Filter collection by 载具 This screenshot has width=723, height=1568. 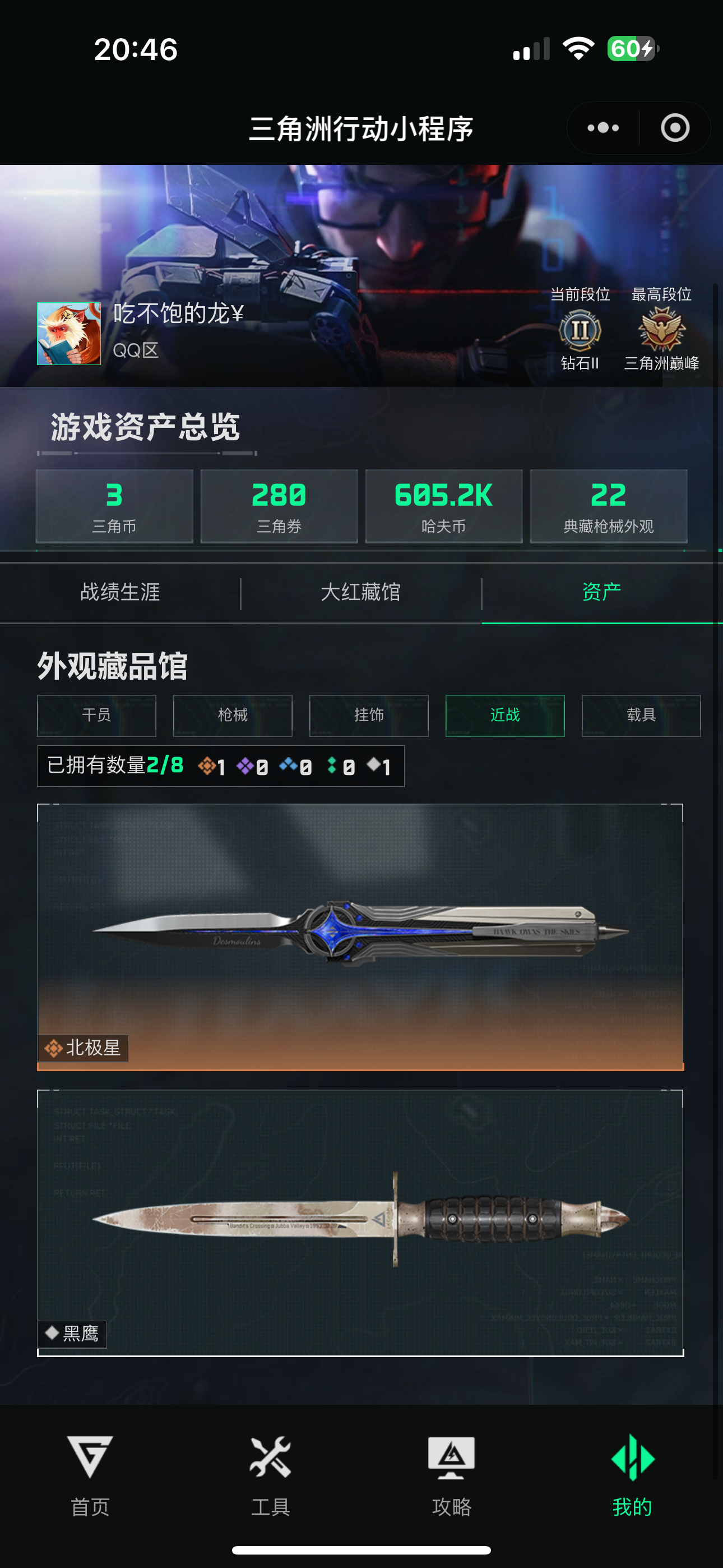tap(641, 715)
